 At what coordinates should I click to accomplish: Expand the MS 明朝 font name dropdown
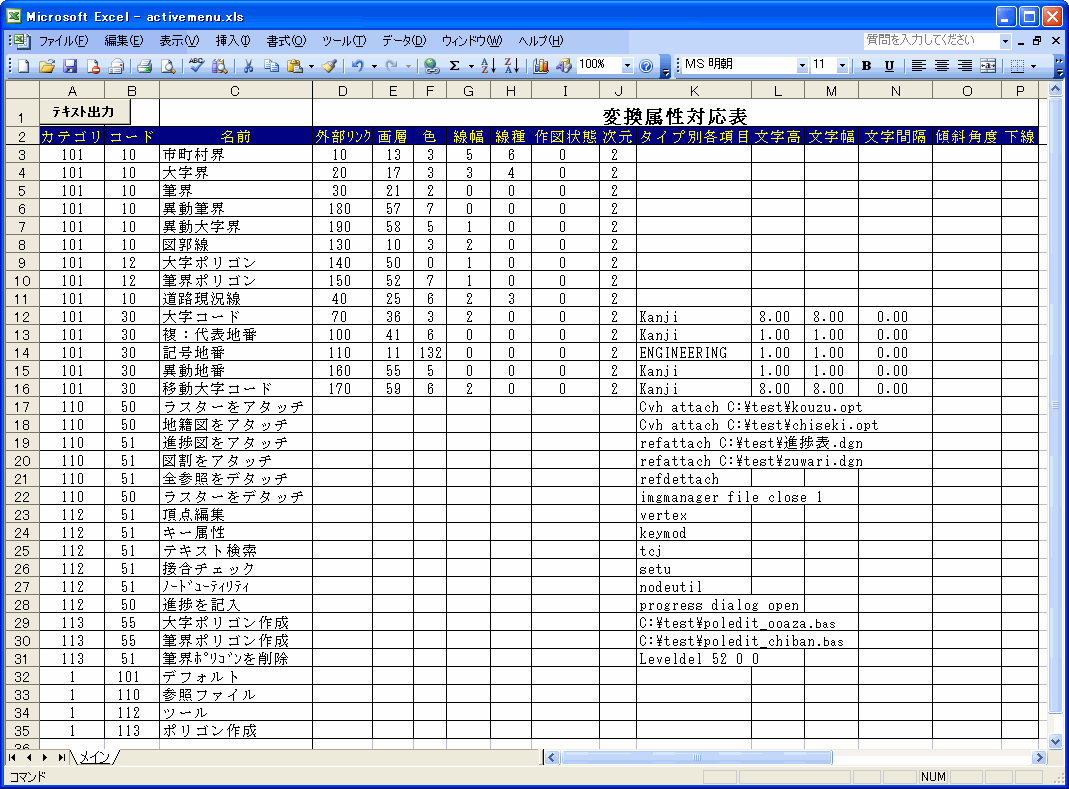[x=802, y=66]
